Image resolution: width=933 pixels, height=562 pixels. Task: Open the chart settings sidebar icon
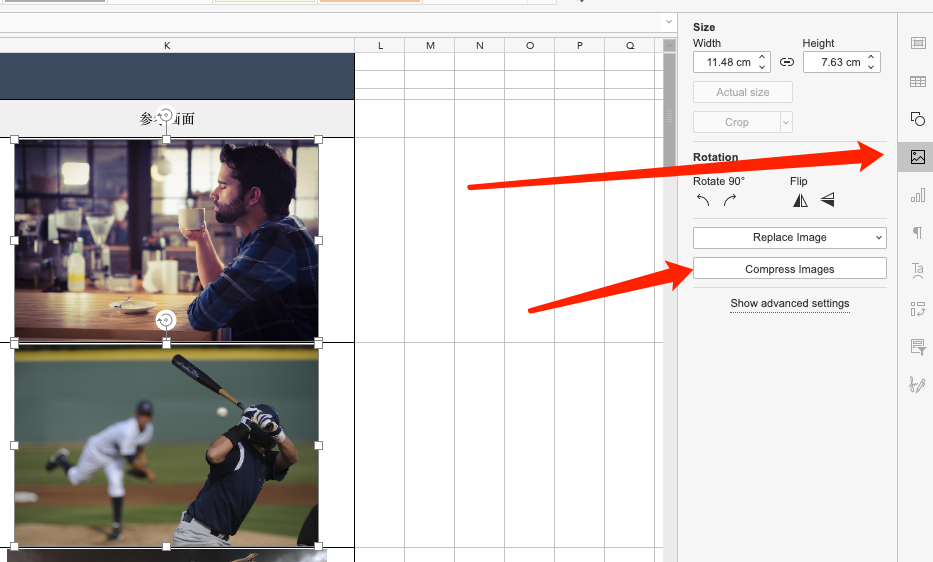coord(917,195)
